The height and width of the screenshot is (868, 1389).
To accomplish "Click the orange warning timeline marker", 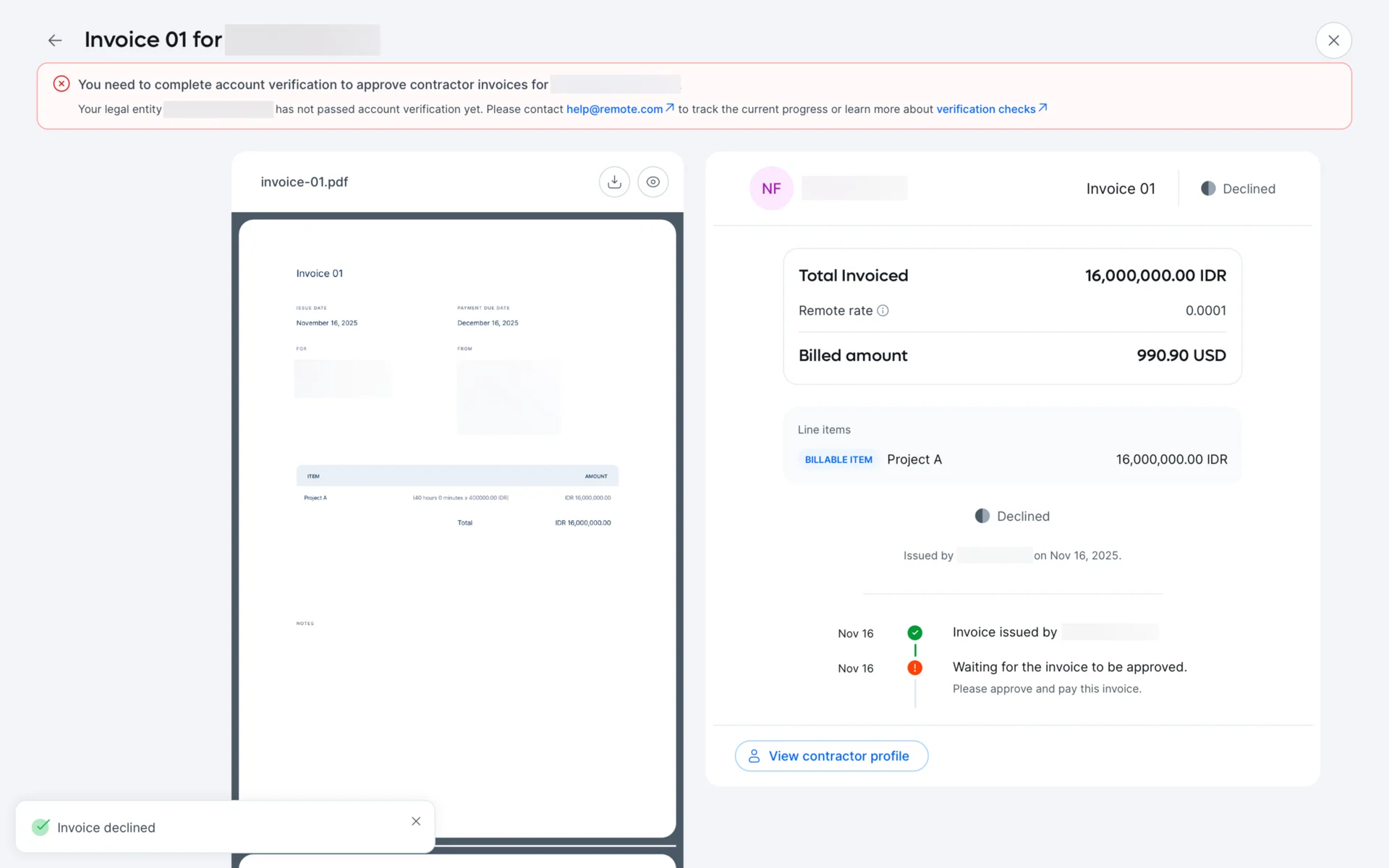I will [914, 668].
